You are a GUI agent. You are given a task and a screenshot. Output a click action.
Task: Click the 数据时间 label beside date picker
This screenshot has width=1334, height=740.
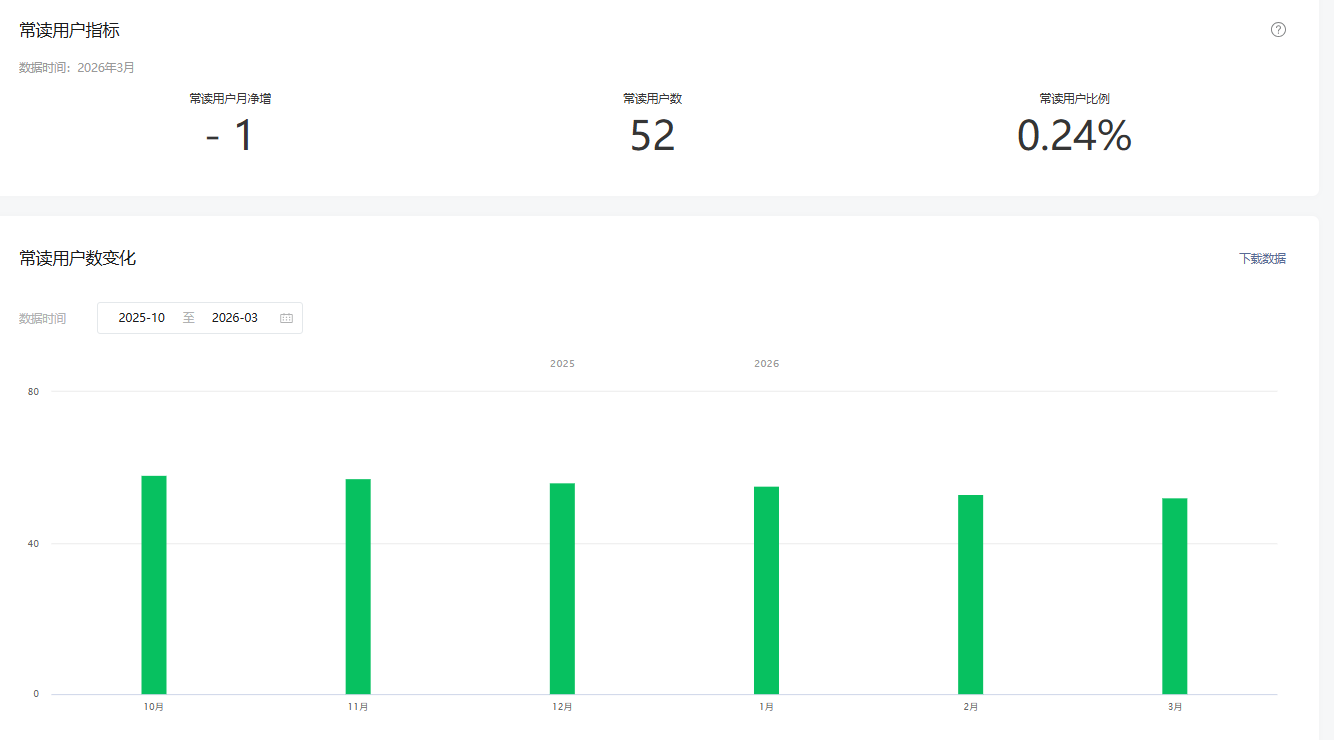tap(43, 318)
